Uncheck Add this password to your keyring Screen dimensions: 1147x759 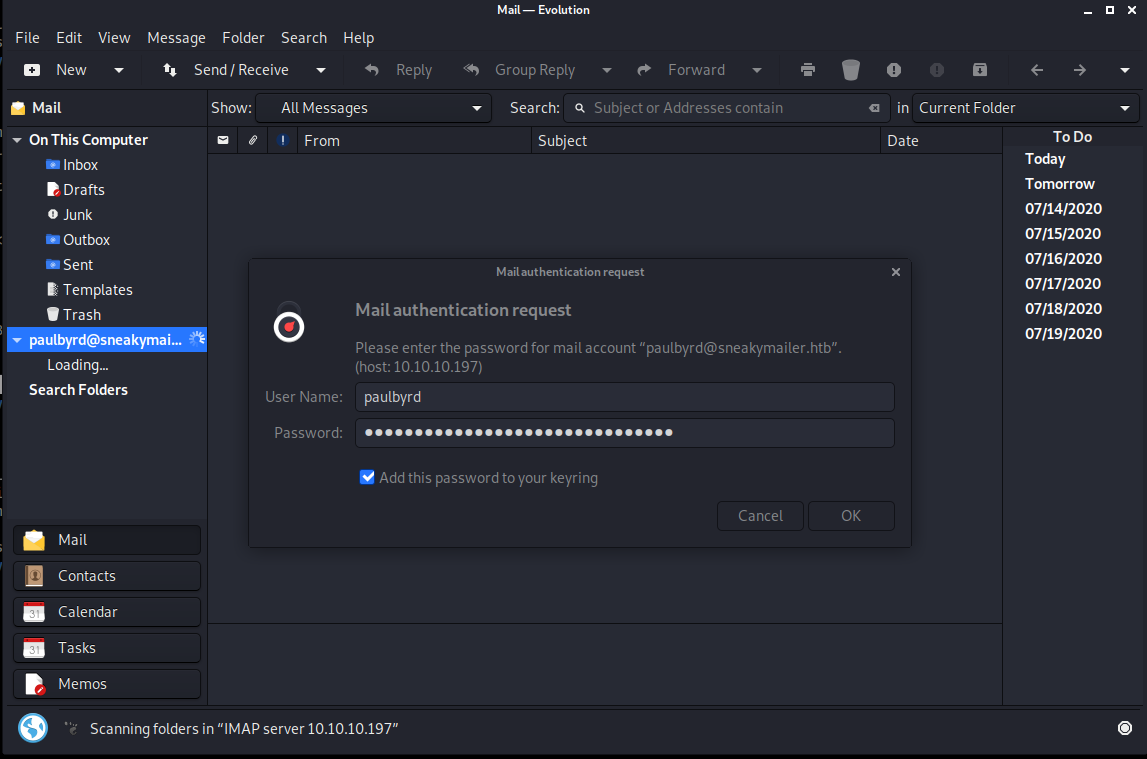coord(367,477)
